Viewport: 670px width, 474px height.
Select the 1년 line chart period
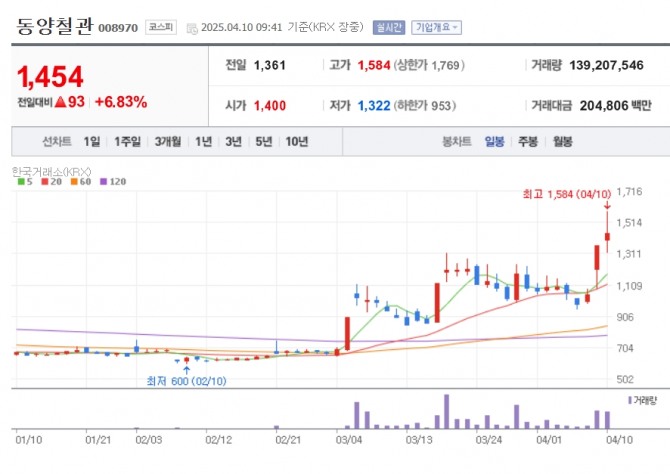pyautogui.click(x=203, y=141)
